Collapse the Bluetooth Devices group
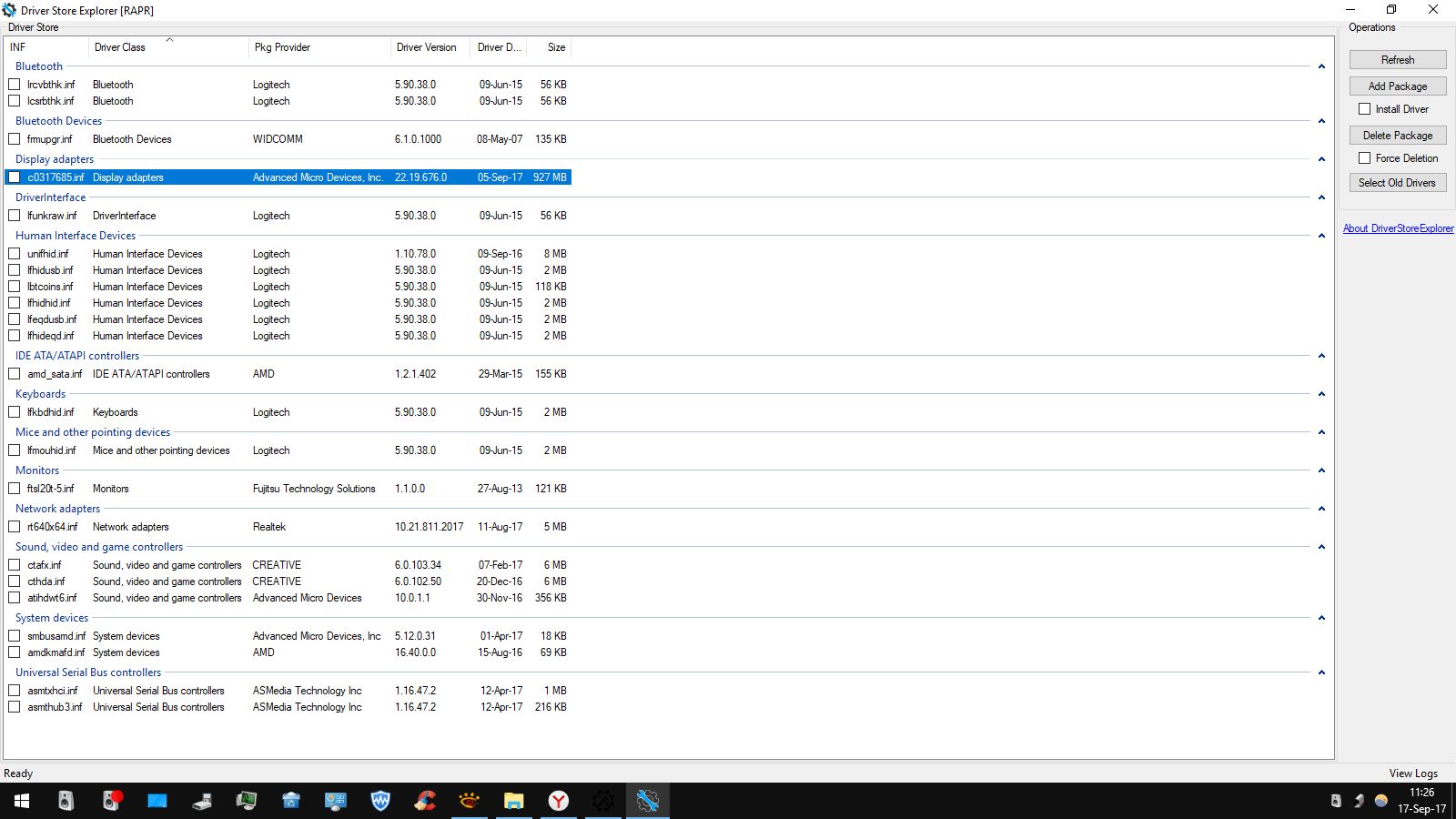 [x=1321, y=121]
